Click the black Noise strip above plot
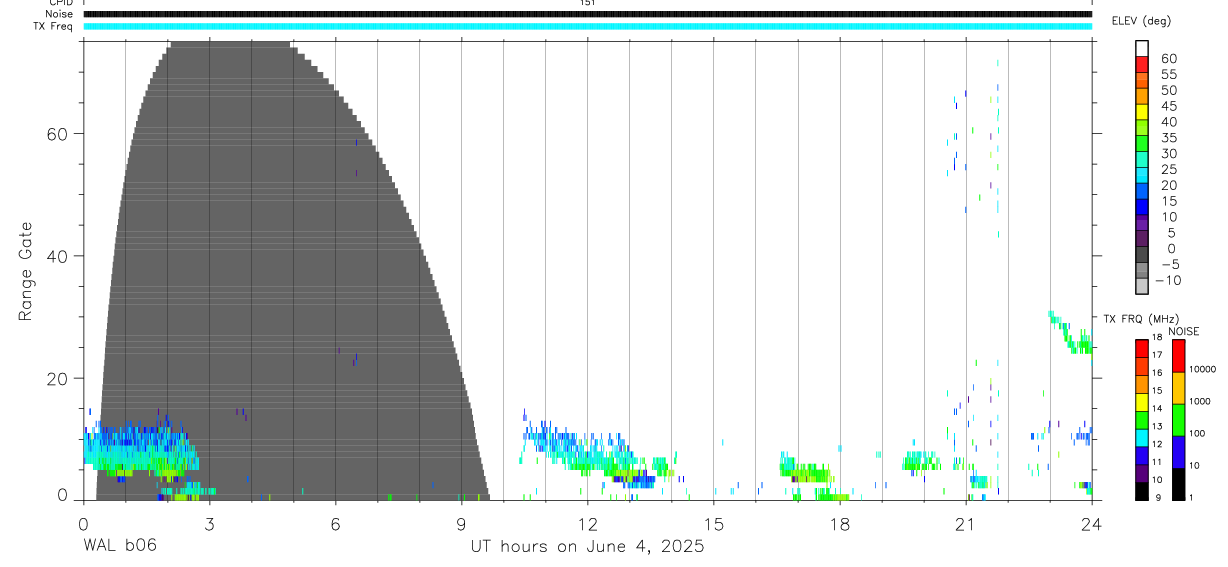The width and height of the screenshot is (1228, 567). (x=588, y=14)
